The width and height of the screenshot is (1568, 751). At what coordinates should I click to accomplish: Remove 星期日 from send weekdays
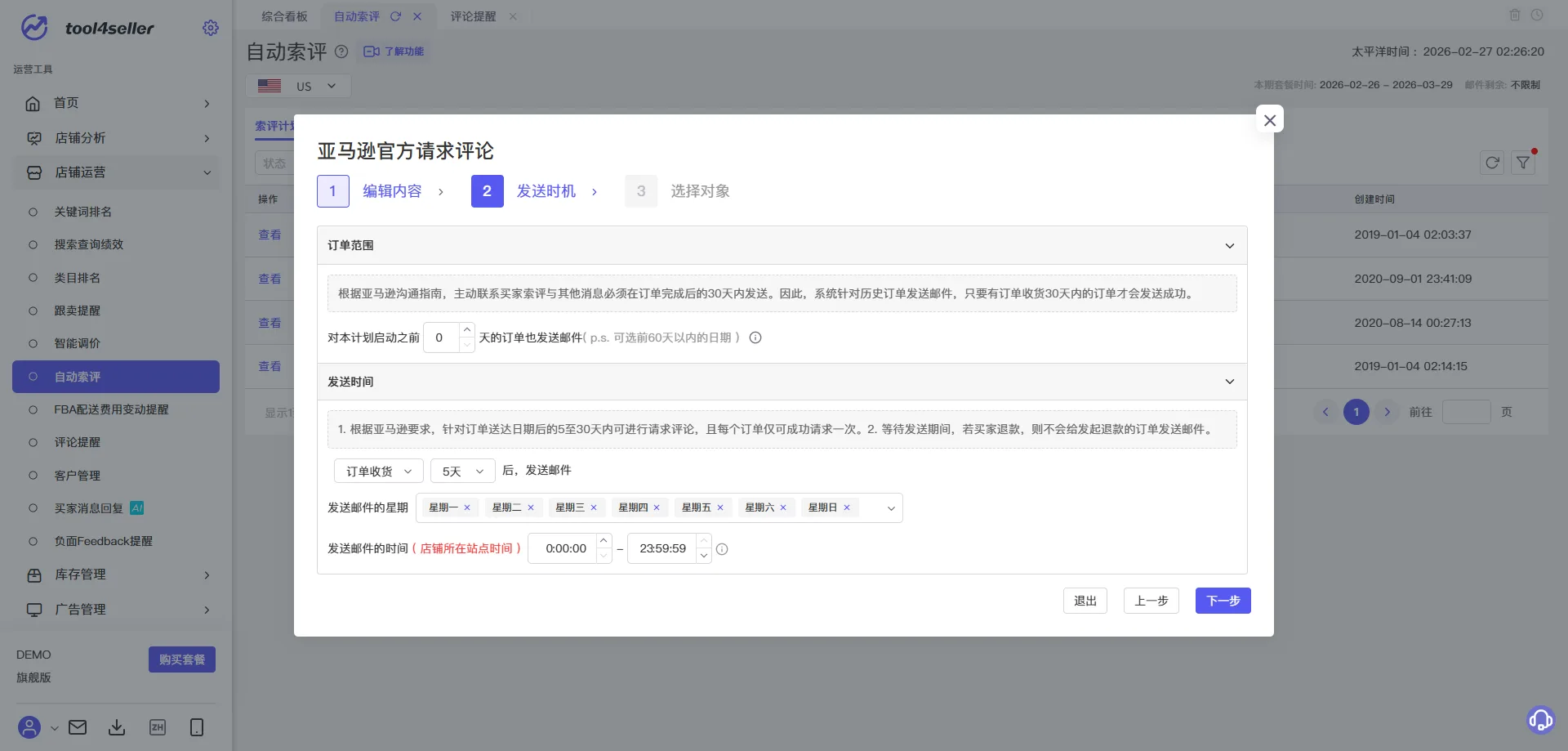coord(847,507)
